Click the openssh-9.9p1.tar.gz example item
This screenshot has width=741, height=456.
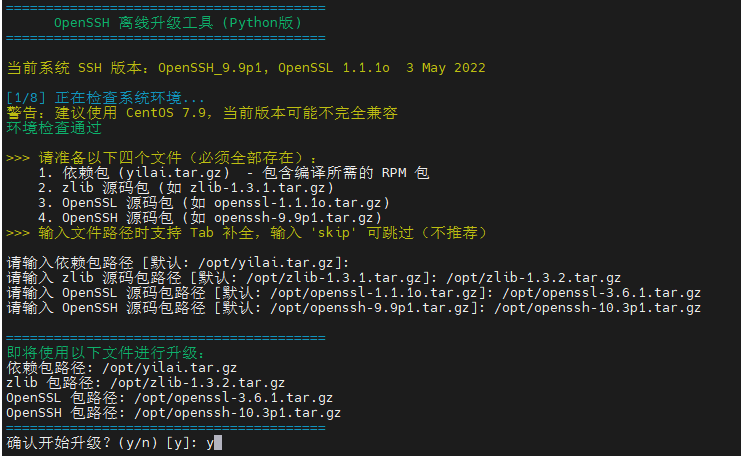coord(210,218)
